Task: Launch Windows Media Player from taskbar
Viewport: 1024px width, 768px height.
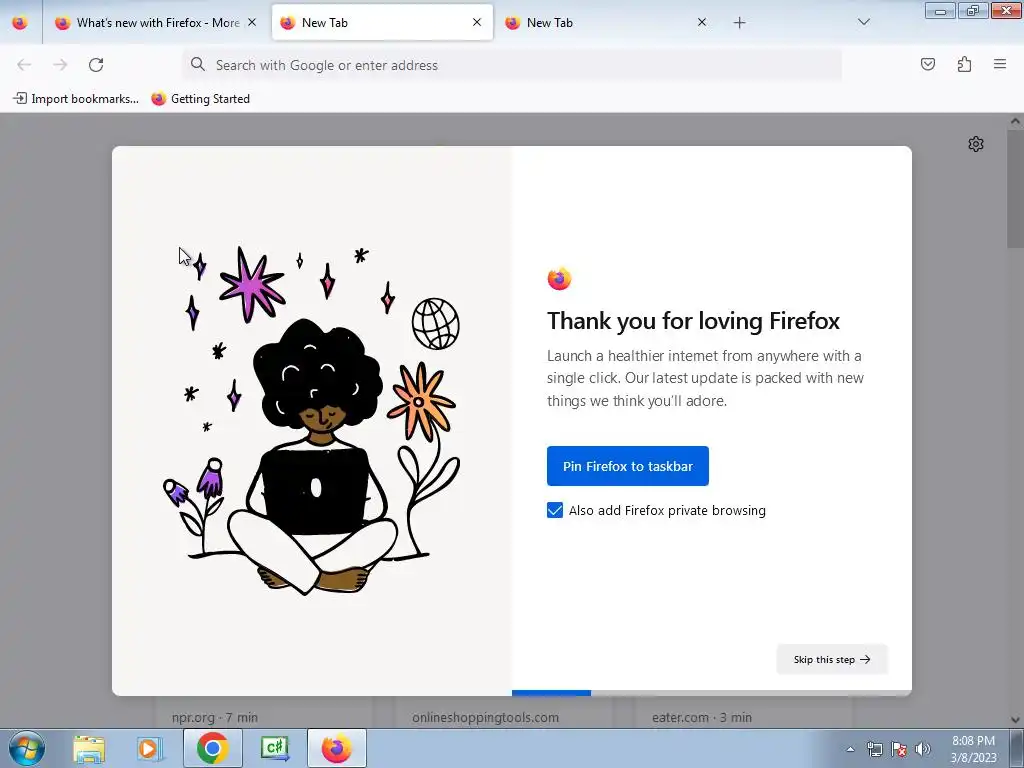Action: click(x=150, y=749)
